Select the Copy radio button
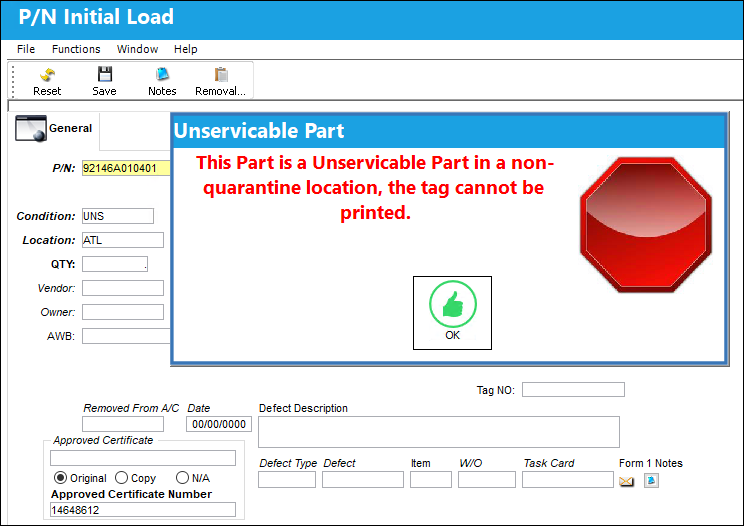 click(x=121, y=477)
